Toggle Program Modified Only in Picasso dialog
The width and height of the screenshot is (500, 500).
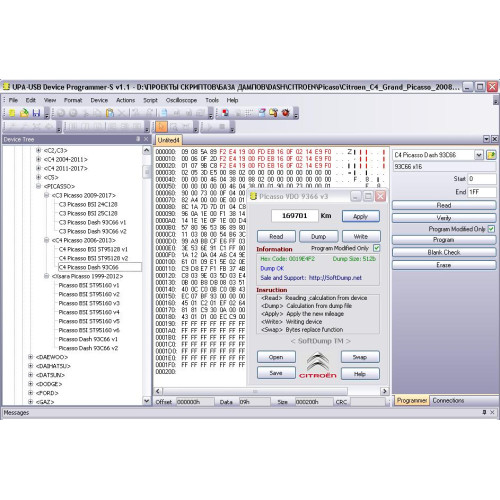377,248
